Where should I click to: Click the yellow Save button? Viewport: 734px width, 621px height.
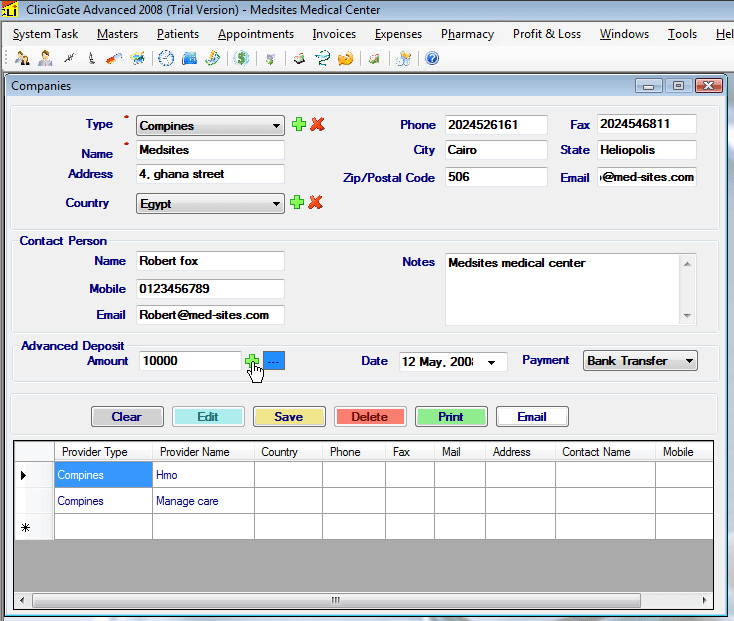[289, 416]
